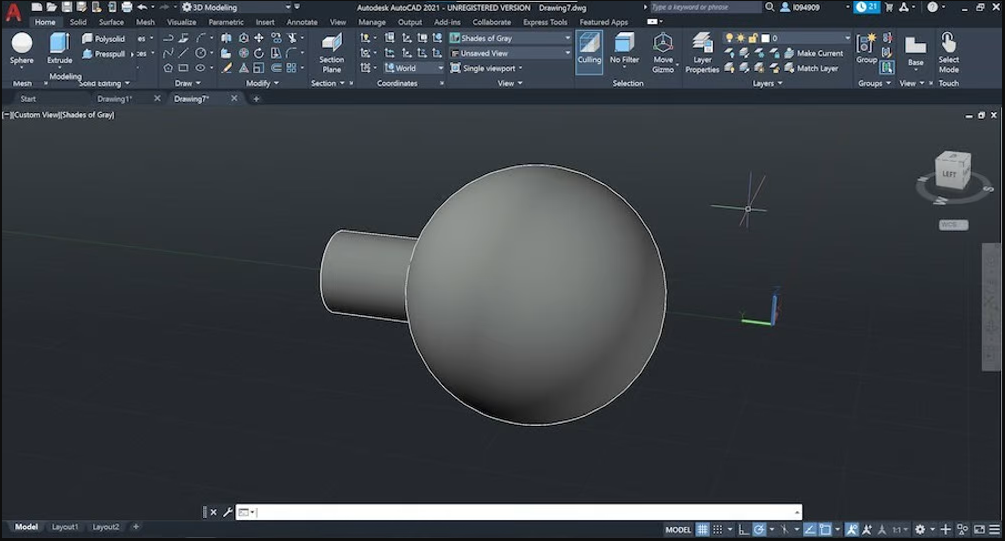The width and height of the screenshot is (1005, 541).
Task: Open Layer Properties manager
Action: pyautogui.click(x=702, y=53)
